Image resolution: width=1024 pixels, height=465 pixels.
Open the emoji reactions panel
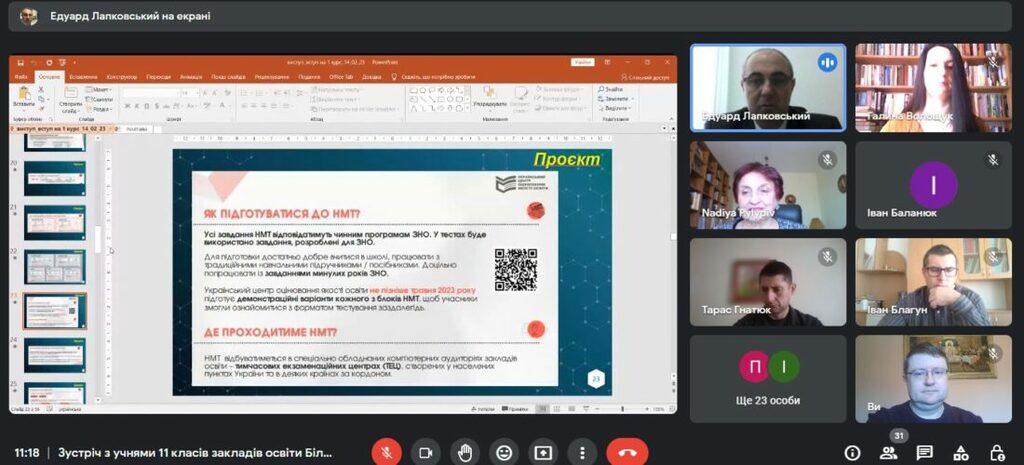click(x=503, y=452)
